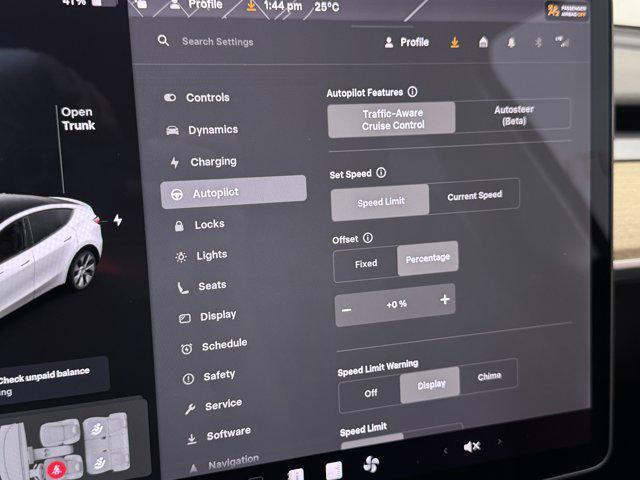Enable Autosteer (Beta) feature

click(512, 115)
